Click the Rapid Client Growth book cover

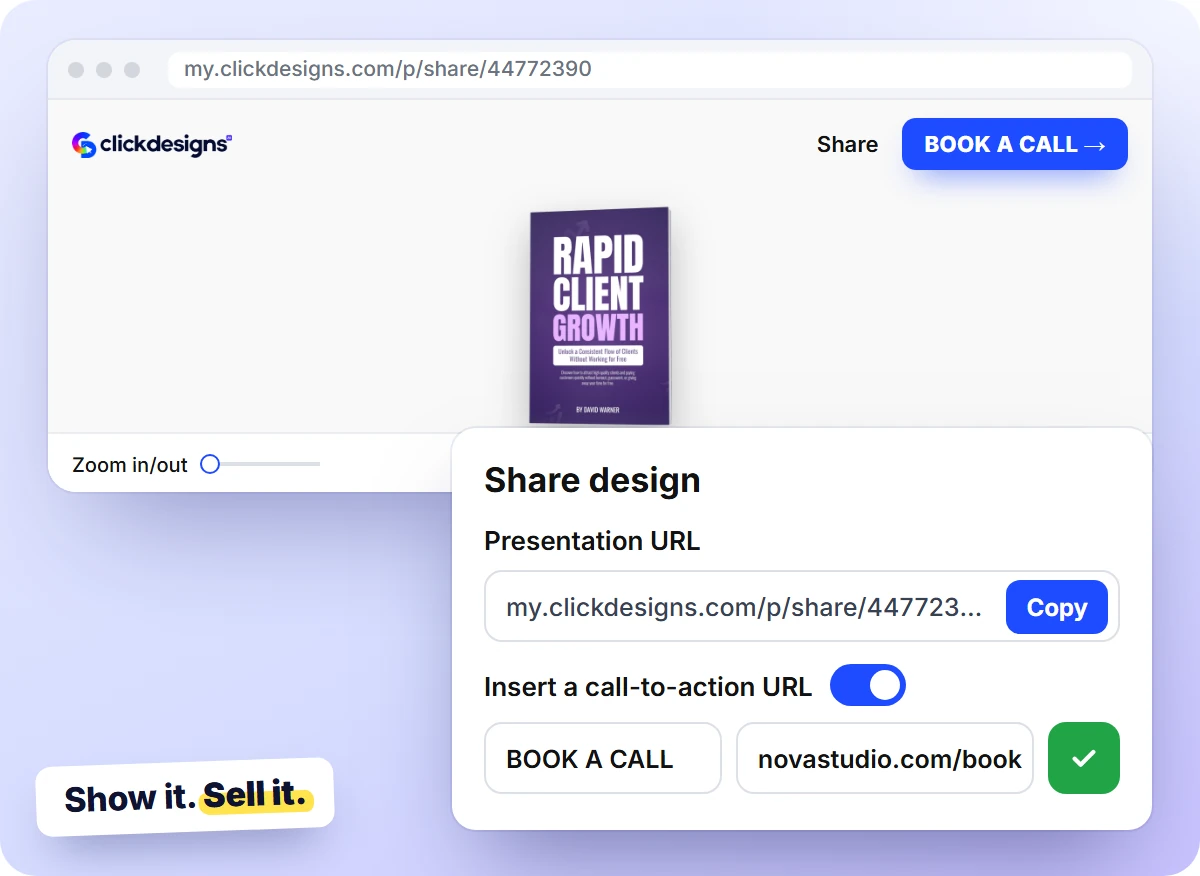pyautogui.click(x=599, y=316)
